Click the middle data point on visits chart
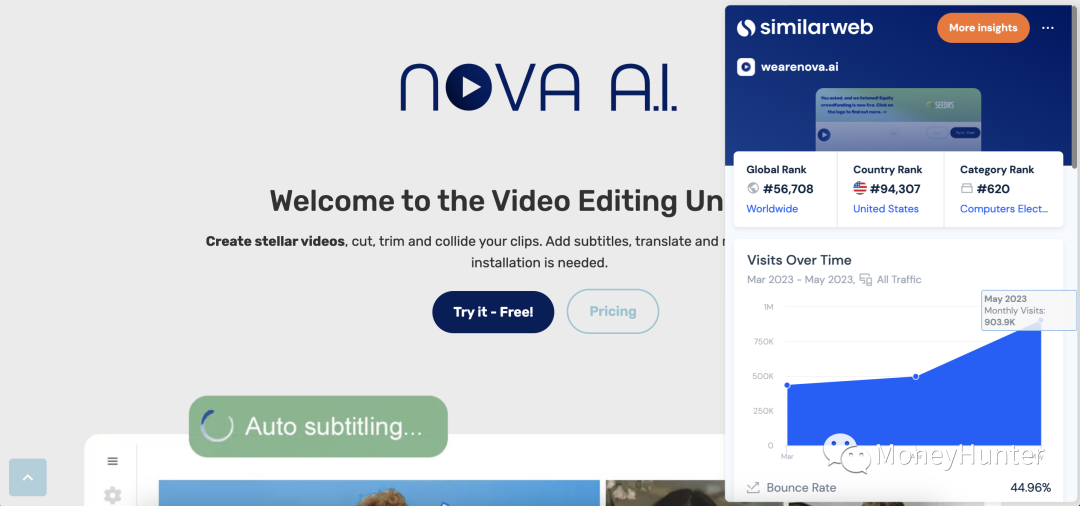The width and height of the screenshot is (1080, 506). 915,377
